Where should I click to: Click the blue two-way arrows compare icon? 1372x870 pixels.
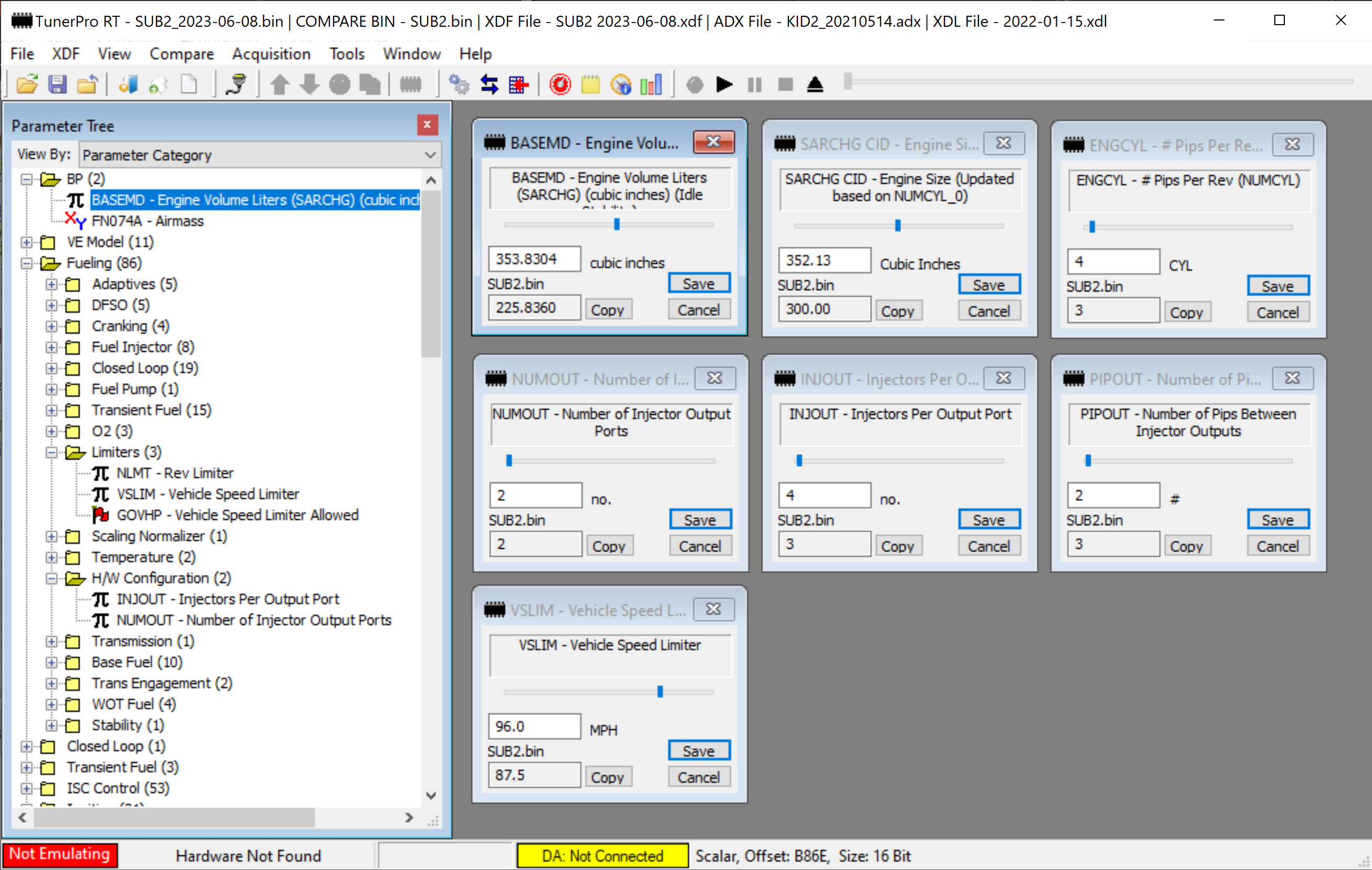click(489, 84)
